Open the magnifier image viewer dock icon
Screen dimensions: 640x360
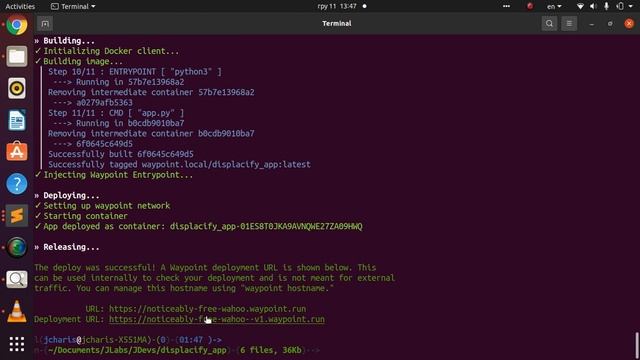point(17,279)
